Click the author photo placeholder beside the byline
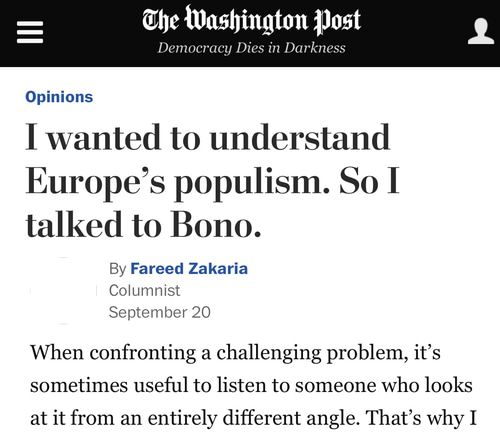Viewport: 500px width, 432px height. coord(62,291)
